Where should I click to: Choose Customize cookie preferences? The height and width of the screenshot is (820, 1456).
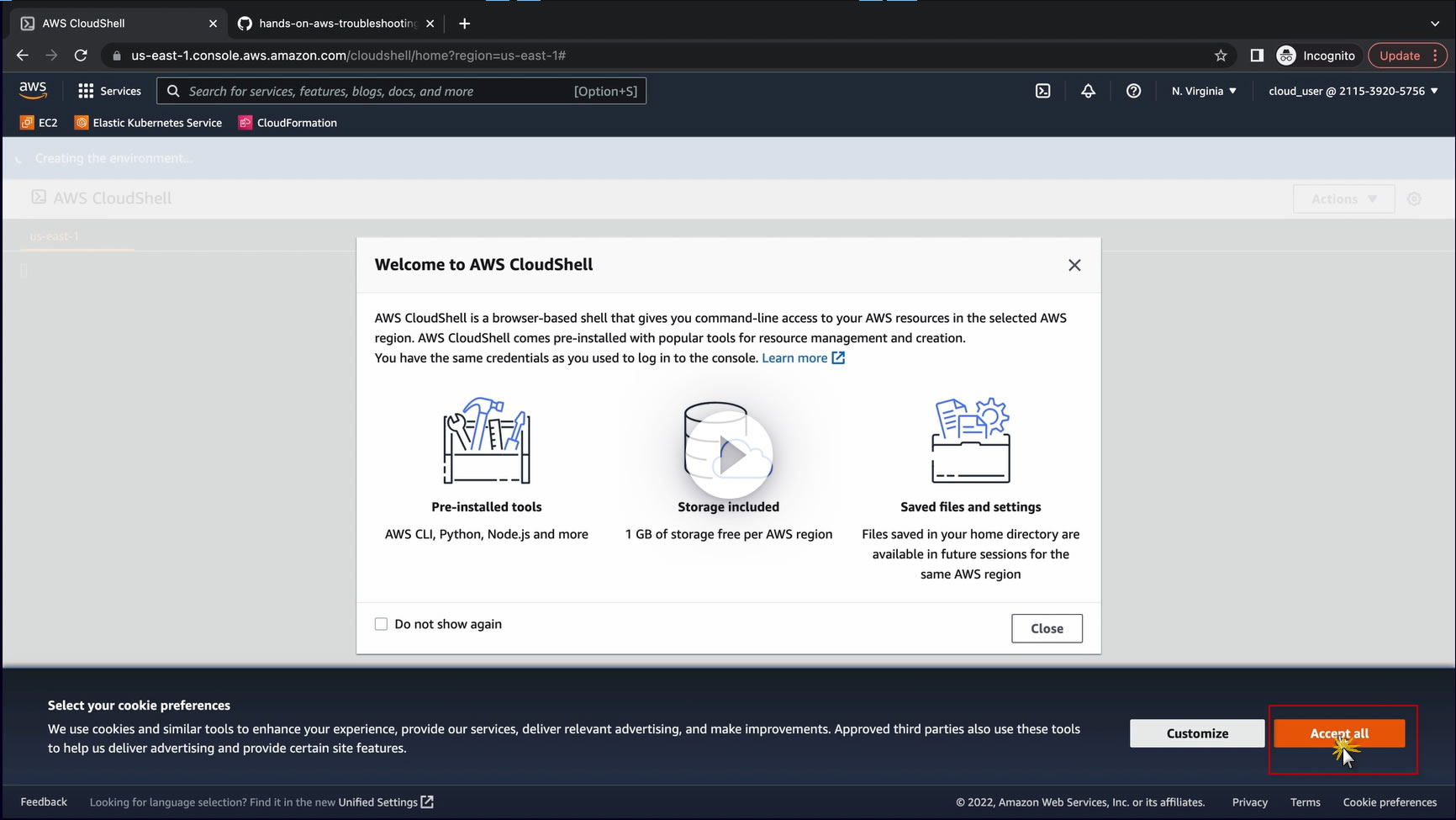coord(1196,733)
